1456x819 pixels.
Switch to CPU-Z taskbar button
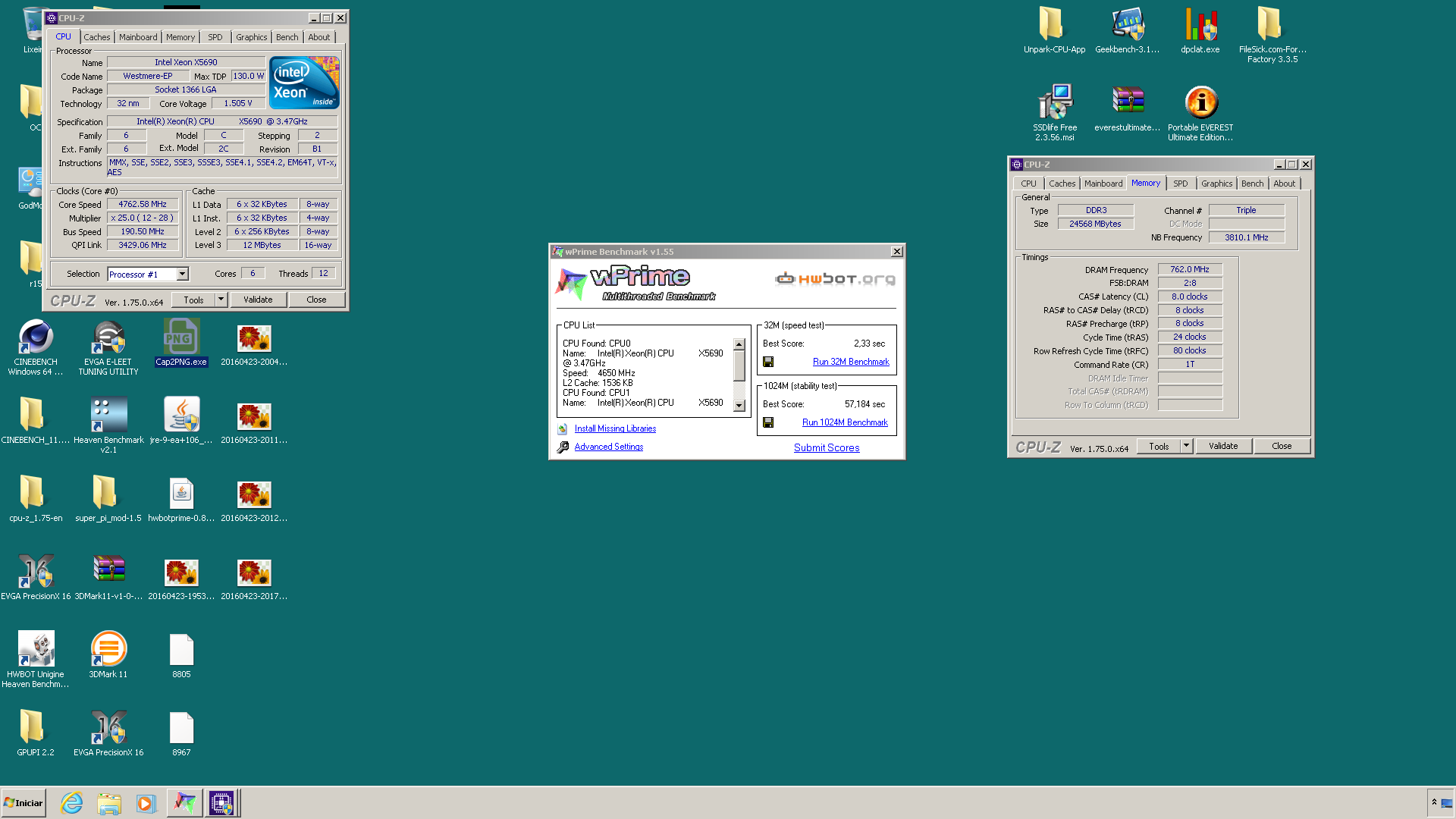pyautogui.click(x=221, y=803)
